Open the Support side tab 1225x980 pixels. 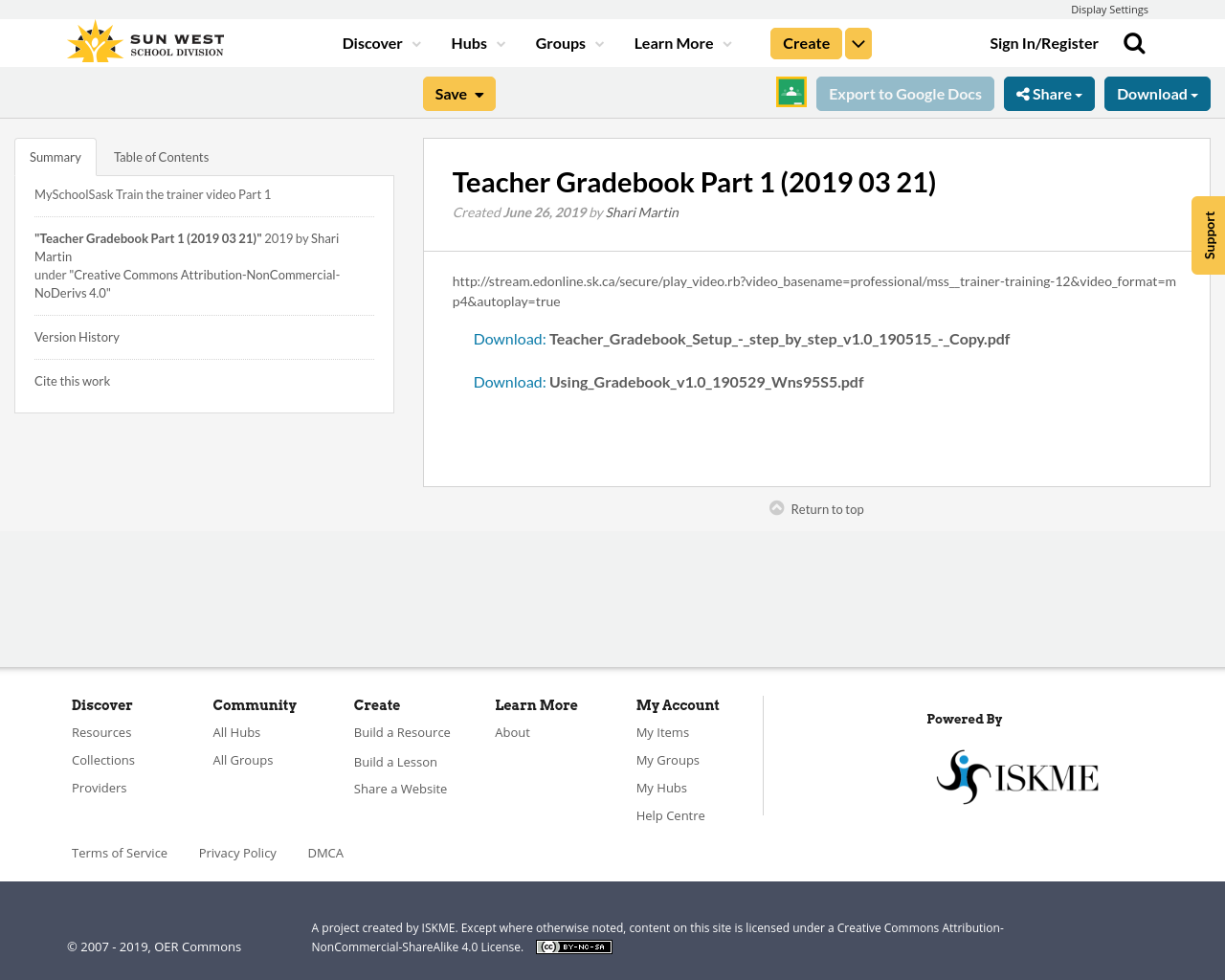click(1208, 235)
